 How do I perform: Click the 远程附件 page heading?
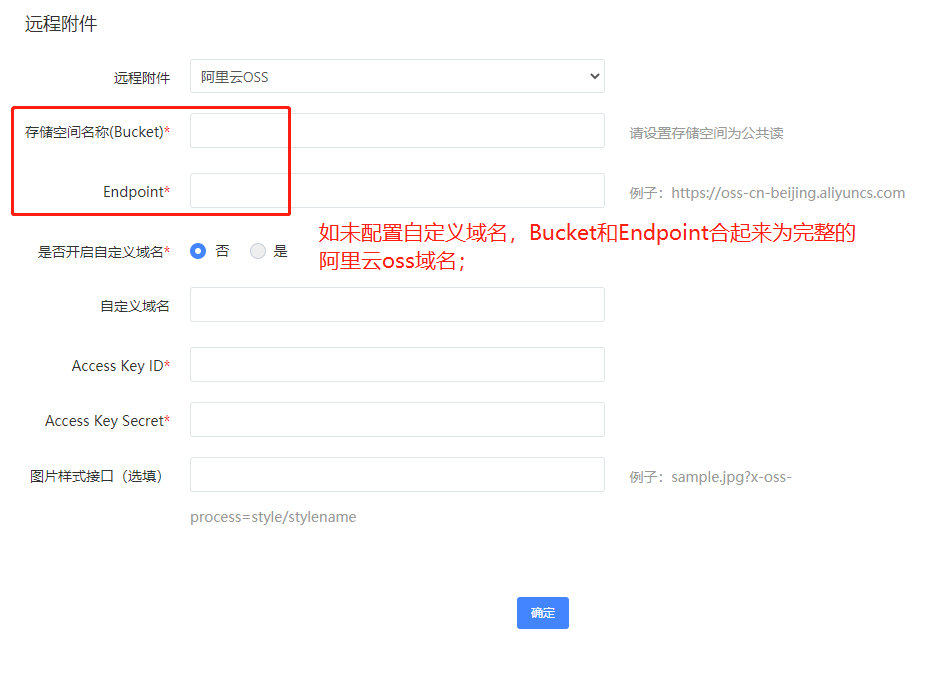click(x=61, y=24)
